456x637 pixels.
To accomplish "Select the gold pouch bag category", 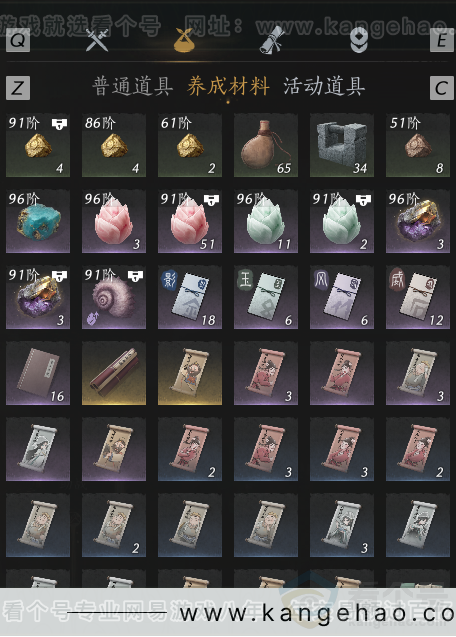I will pyautogui.click(x=185, y=40).
